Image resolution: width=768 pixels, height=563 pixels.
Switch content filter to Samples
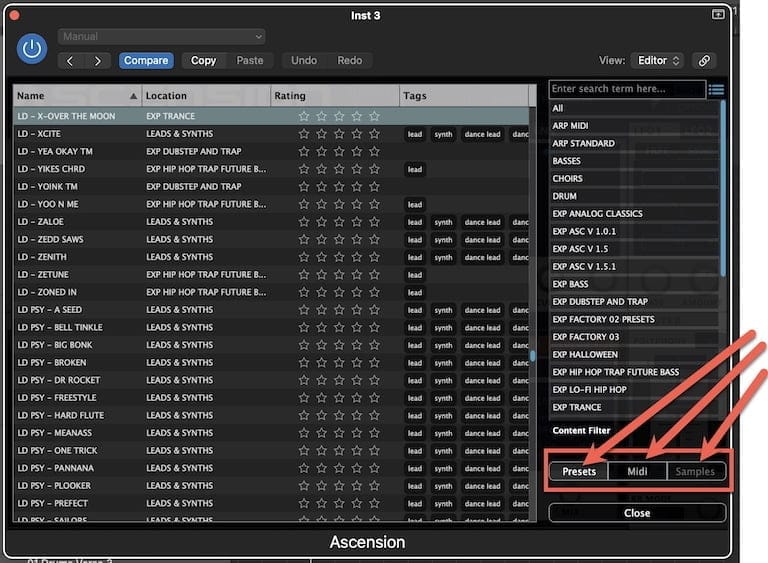(x=695, y=471)
